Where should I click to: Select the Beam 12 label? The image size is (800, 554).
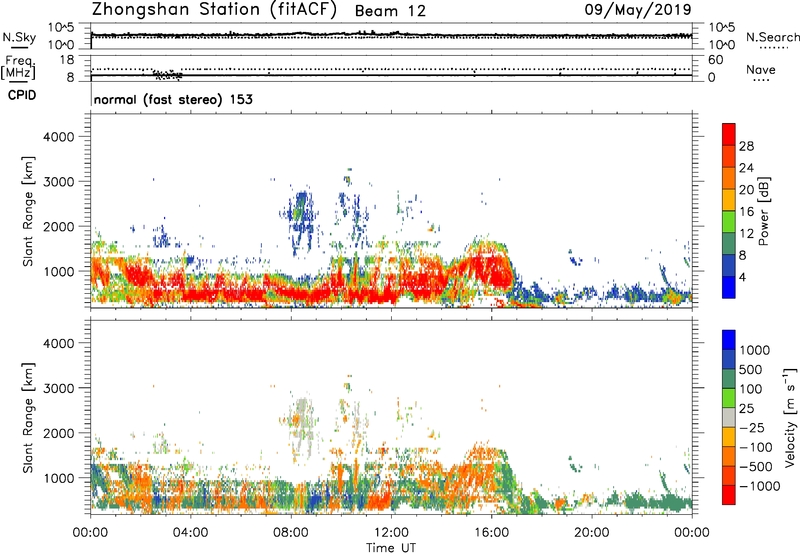tap(390, 11)
